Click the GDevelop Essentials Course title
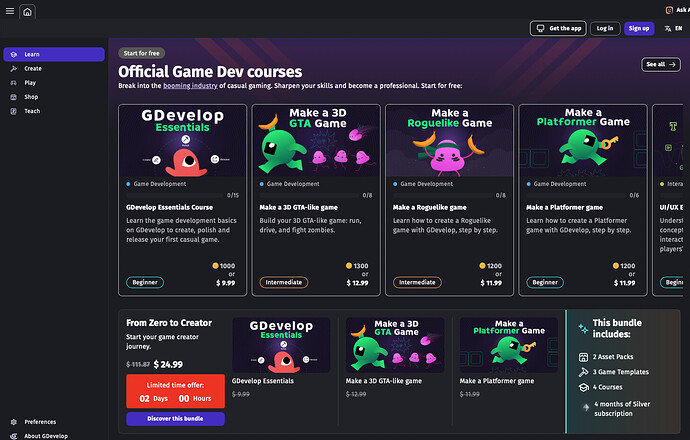Image resolution: width=690 pixels, height=440 pixels. [169, 207]
